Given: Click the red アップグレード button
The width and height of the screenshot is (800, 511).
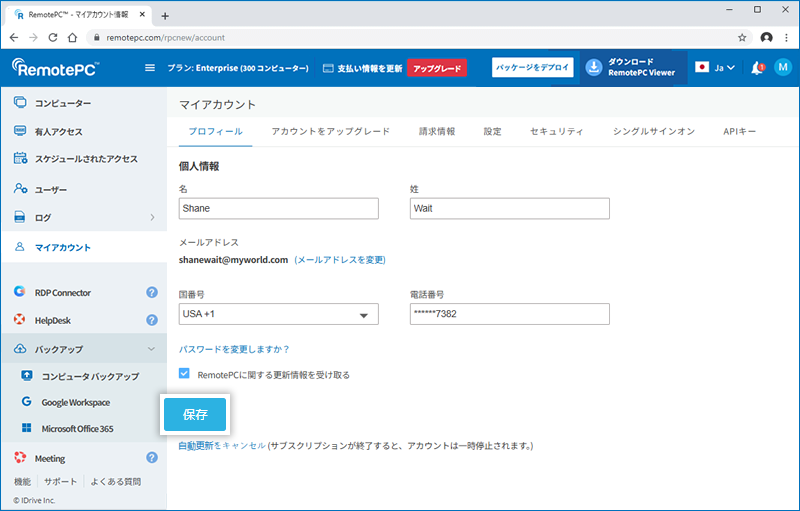Looking at the screenshot, I should point(437,68).
